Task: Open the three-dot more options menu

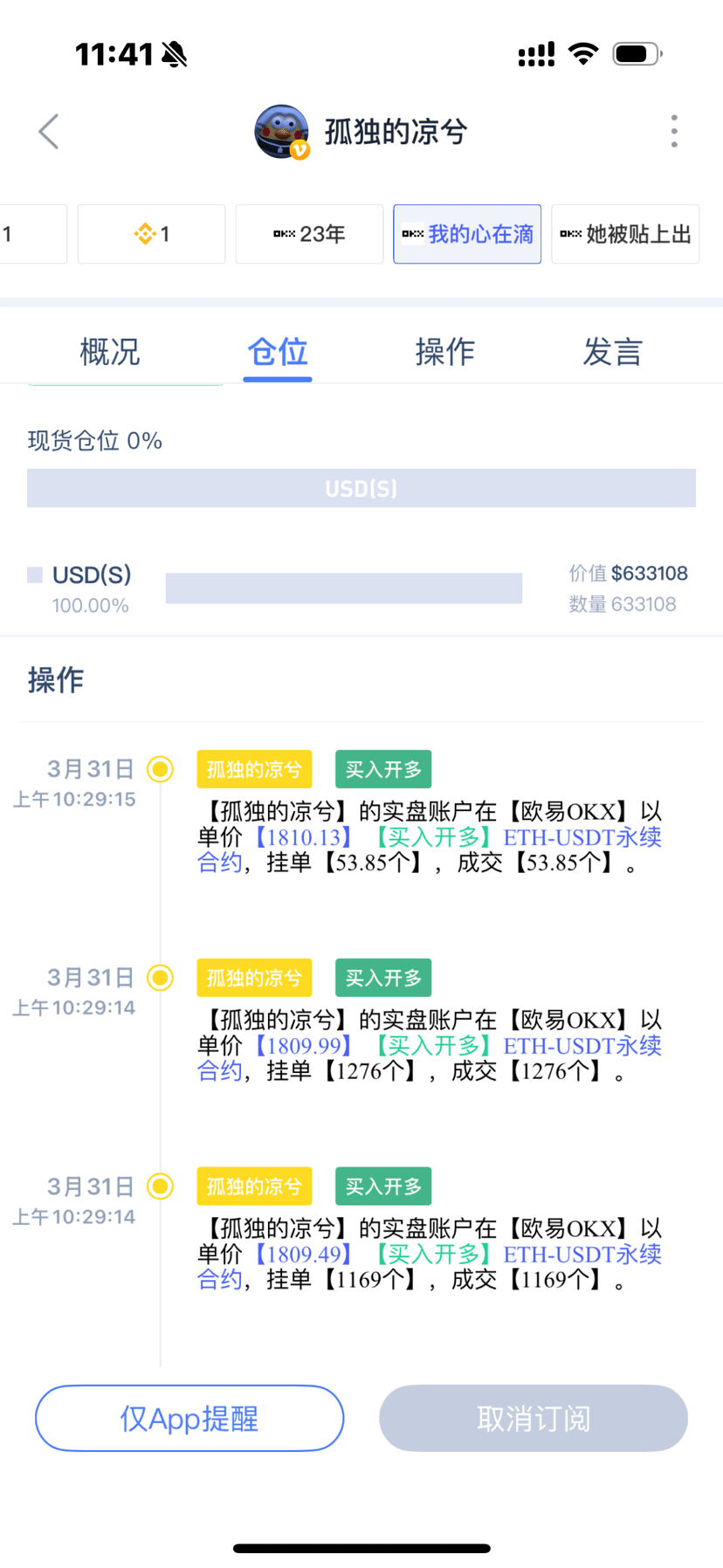Action: pos(674,131)
